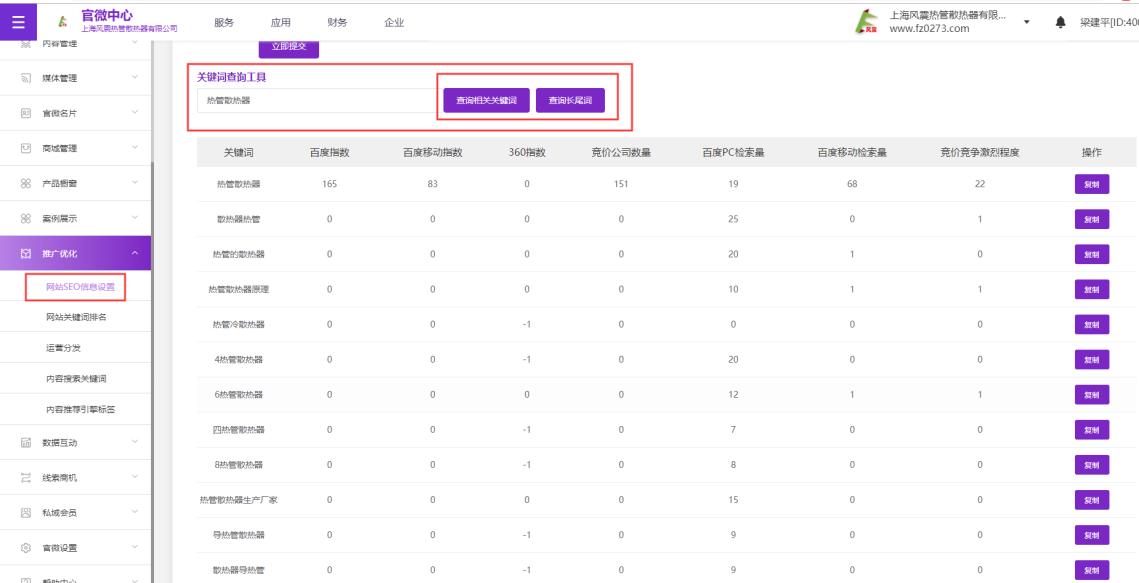Viewport: 1139px width, 583px height.
Task: Click the 商城管理 sidebar icon
Action: [x=27, y=148]
